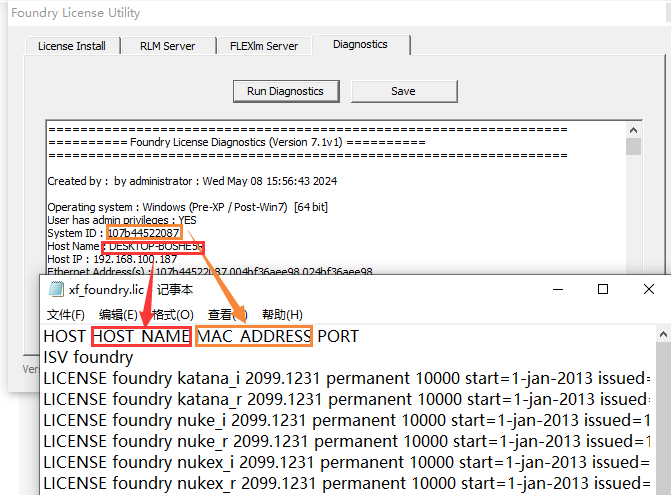Open the 帮助(H) menu in Notepad

tap(282, 315)
